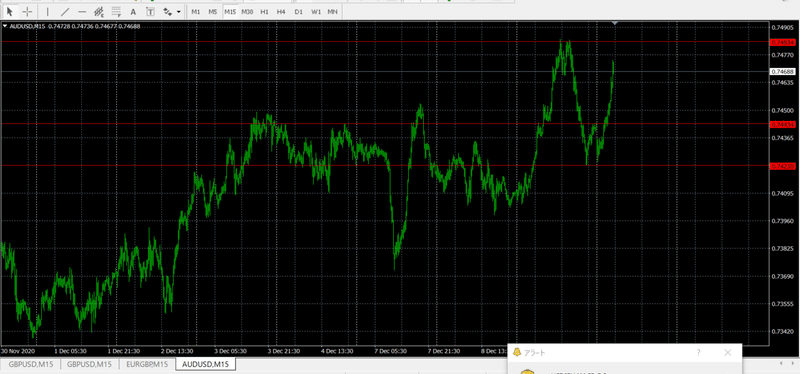
Task: Click the bell icon in alert popup
Action: 517,353
